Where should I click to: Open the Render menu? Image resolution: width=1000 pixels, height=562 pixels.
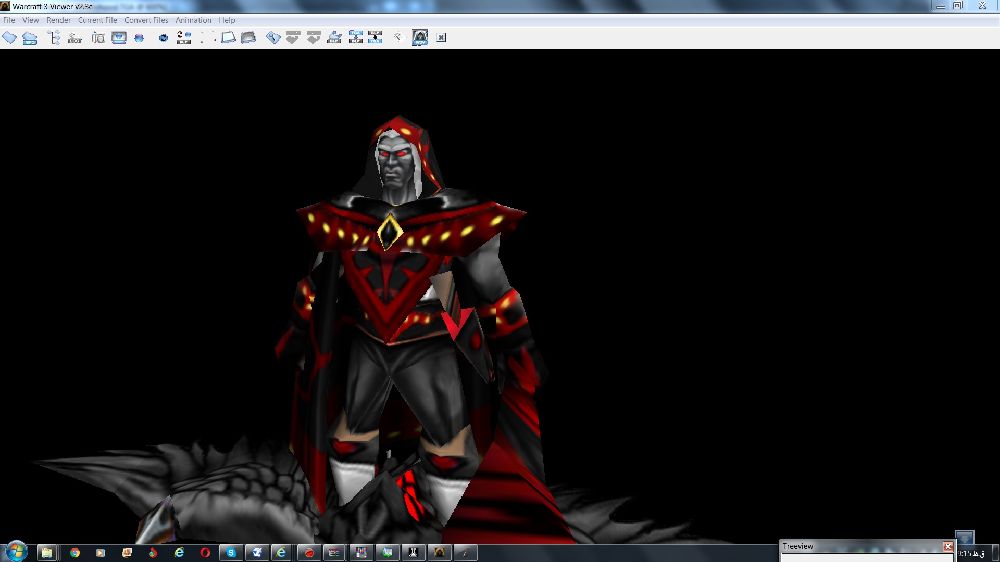(58, 20)
